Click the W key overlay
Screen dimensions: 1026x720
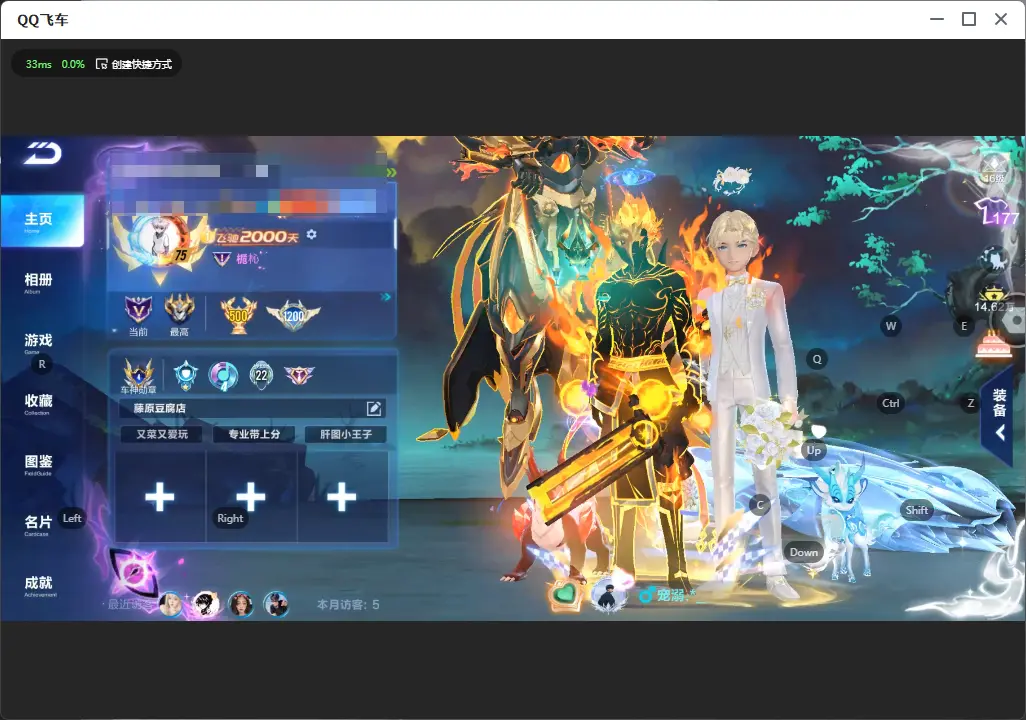point(891,326)
